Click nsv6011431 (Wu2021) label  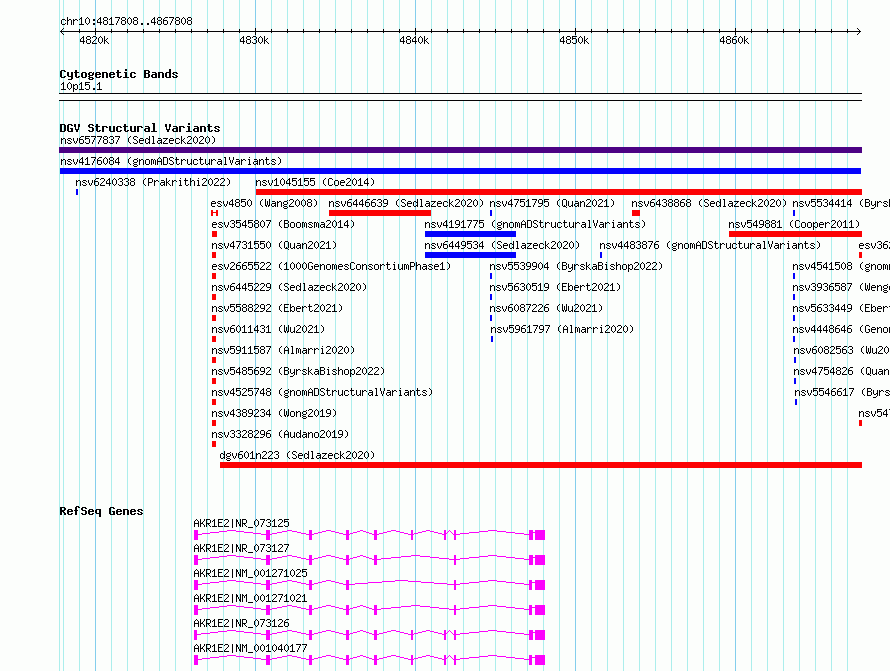point(268,329)
